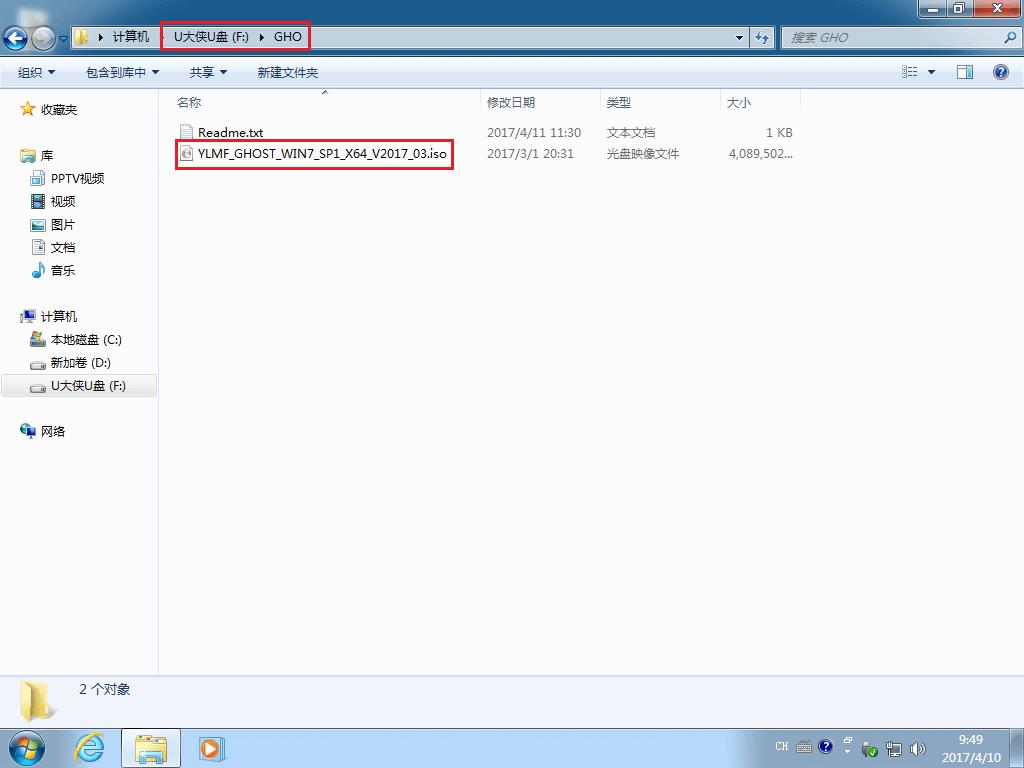The height and width of the screenshot is (768, 1024).
Task: Expand the address bar history dropdown
Action: tap(738, 36)
